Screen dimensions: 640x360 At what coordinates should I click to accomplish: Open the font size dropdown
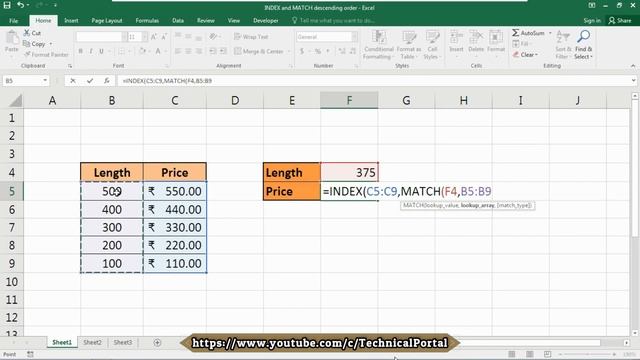(x=145, y=37)
